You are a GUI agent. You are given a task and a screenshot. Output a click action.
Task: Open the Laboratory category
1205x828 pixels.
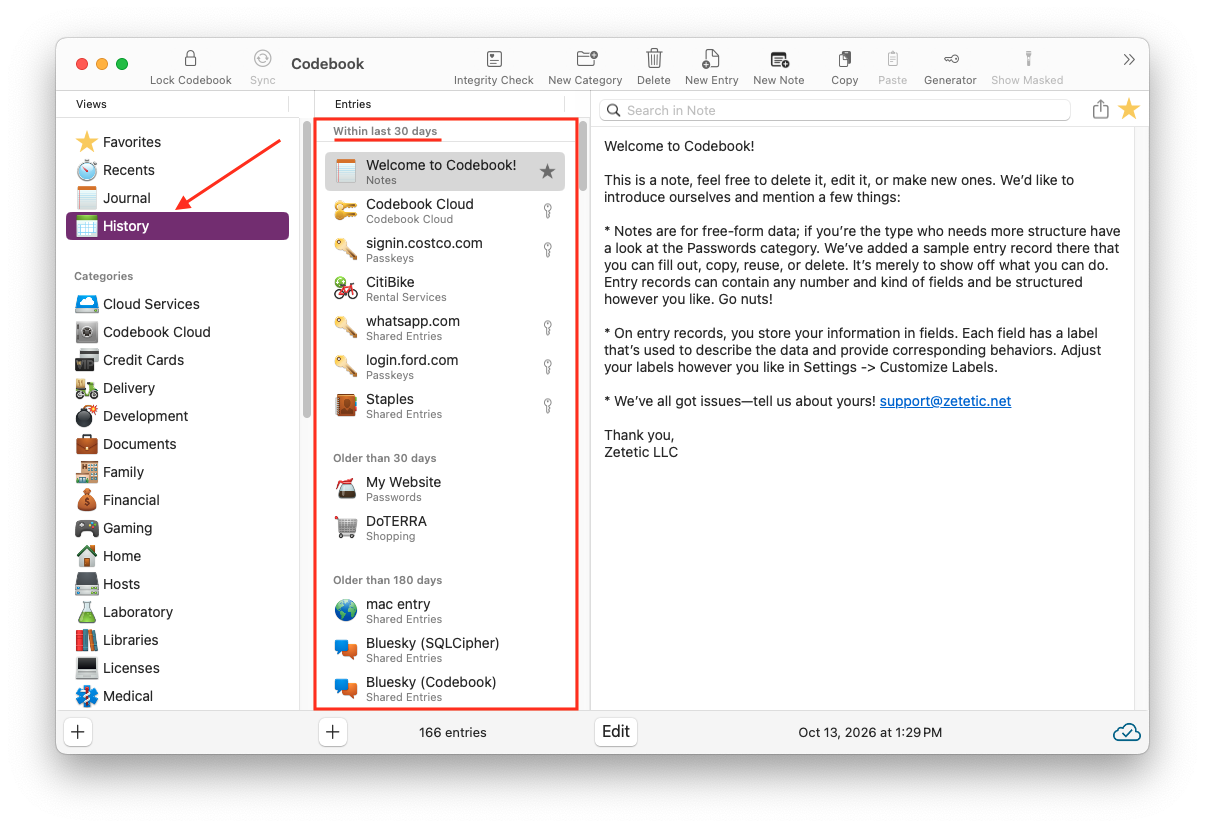coord(177,612)
